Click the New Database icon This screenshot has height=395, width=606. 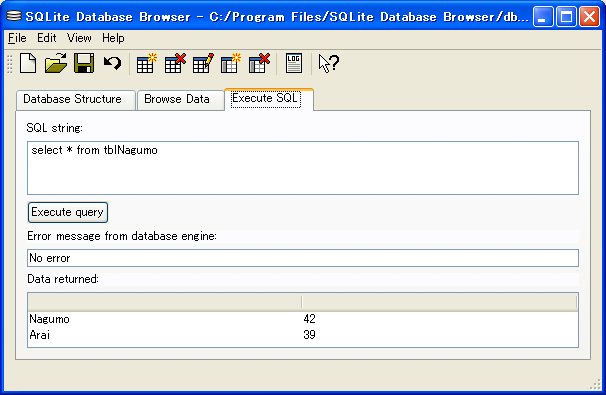[x=28, y=63]
